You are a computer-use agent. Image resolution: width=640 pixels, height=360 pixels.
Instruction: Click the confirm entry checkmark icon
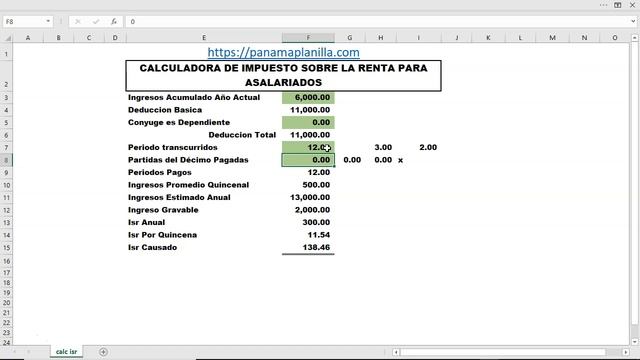96,22
